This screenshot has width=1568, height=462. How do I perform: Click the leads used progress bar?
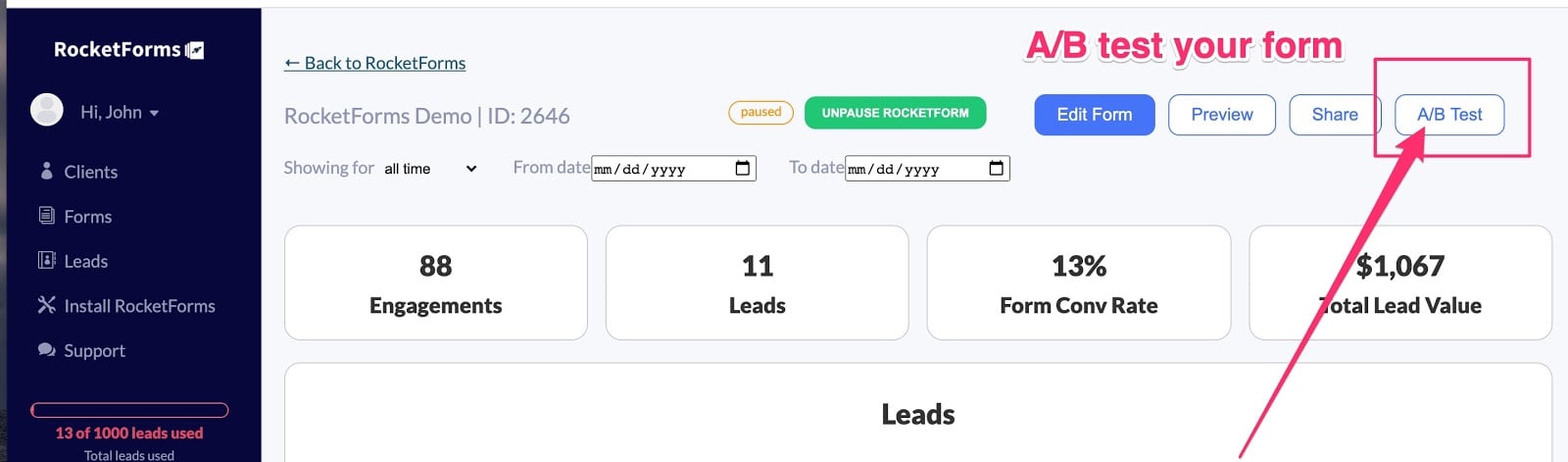[x=129, y=410]
